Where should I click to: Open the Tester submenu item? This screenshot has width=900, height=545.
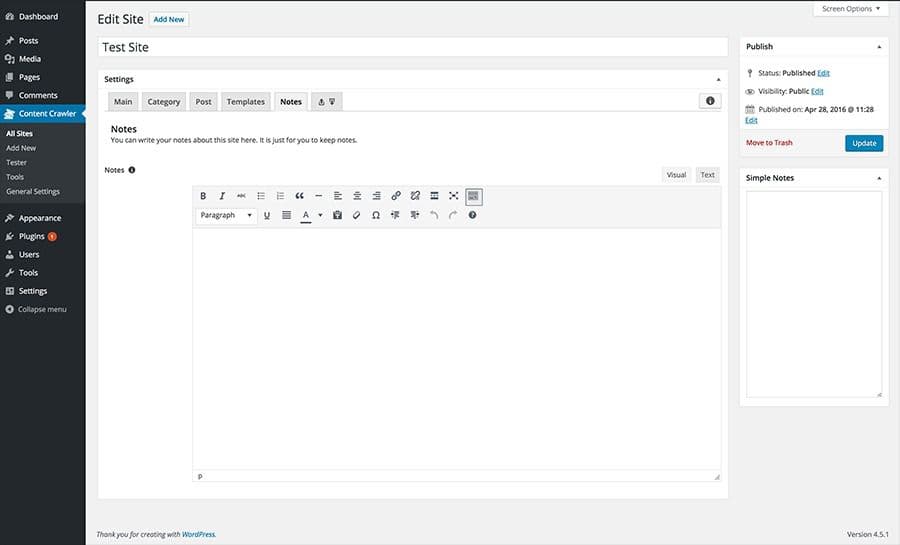pos(17,163)
